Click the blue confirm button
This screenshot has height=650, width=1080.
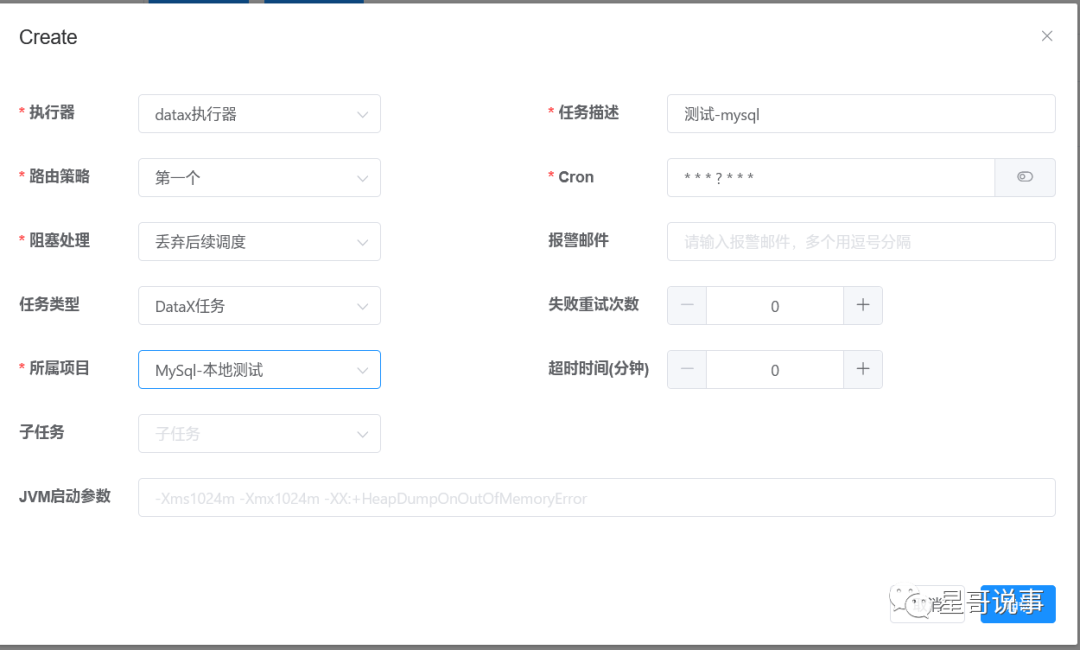1018,604
